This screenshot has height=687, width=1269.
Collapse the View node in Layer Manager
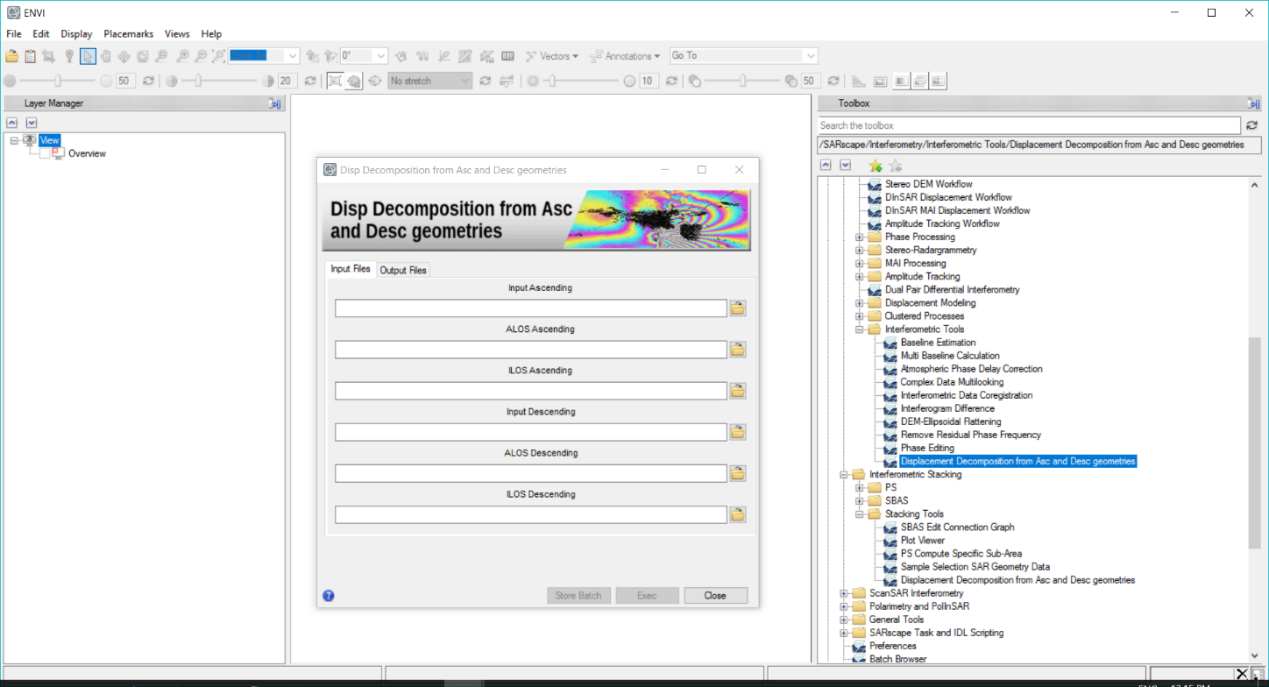click(14, 141)
